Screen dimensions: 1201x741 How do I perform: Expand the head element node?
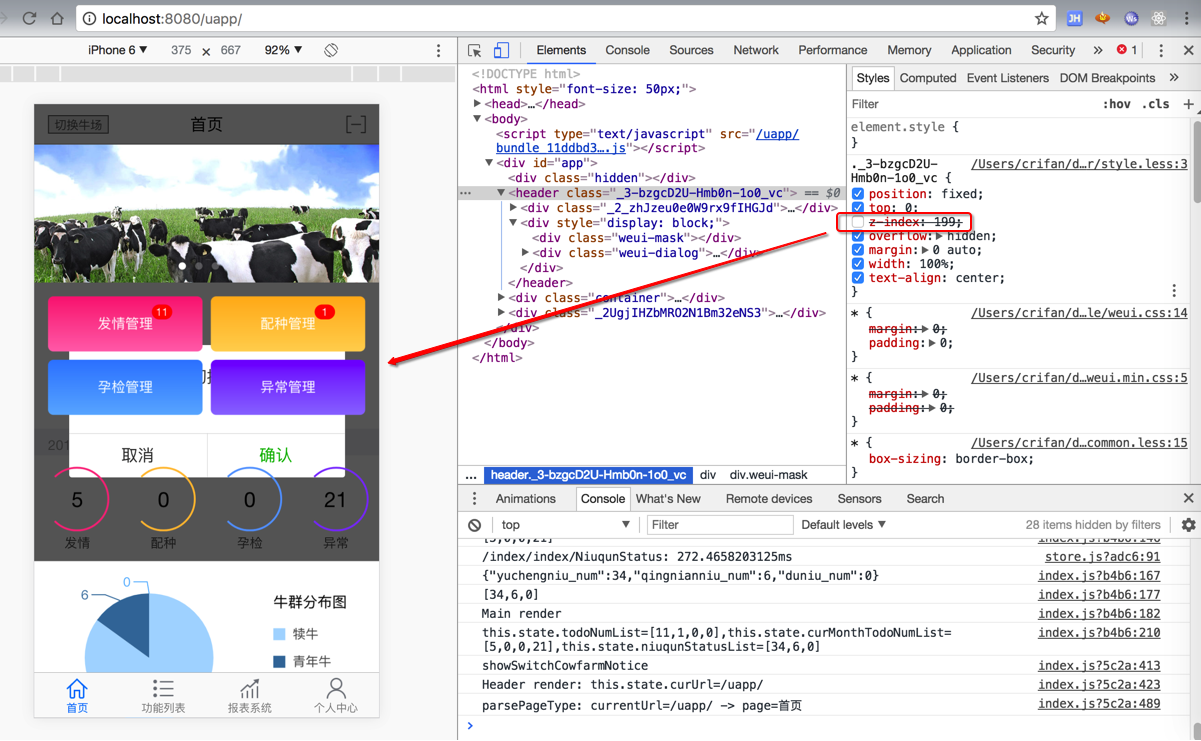(477, 104)
